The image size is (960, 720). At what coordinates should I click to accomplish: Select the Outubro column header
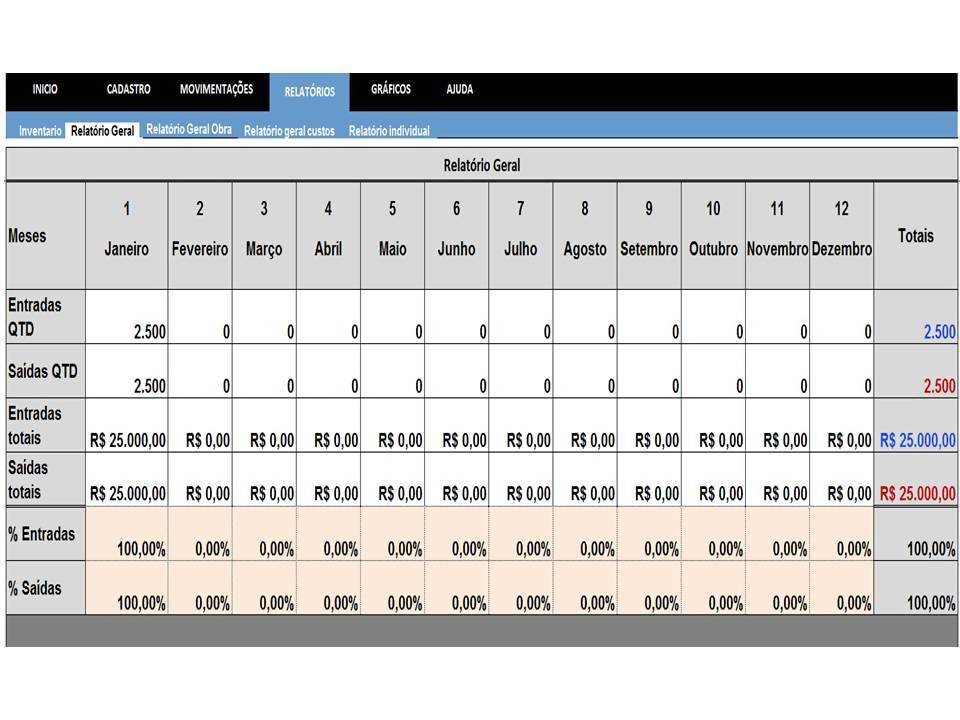point(714,236)
